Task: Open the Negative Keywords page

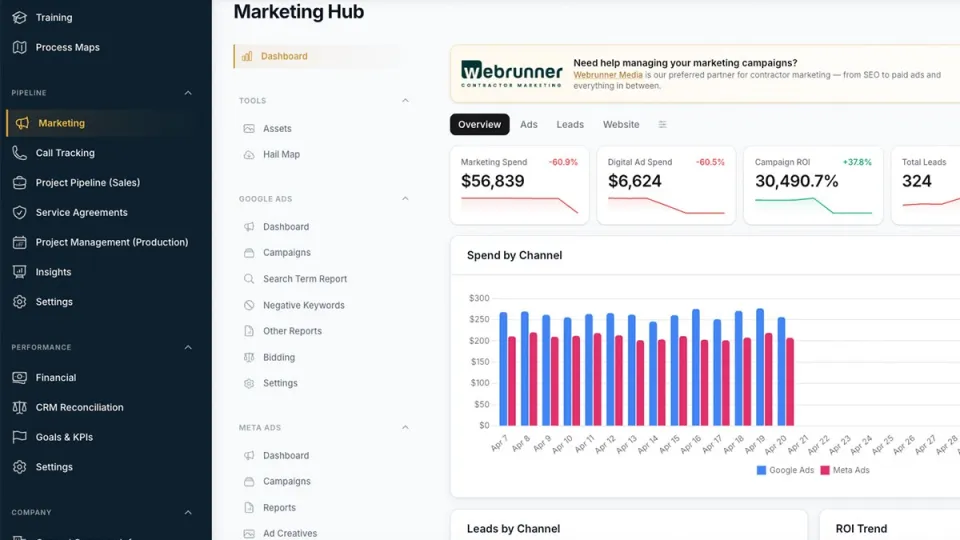Action: click(304, 305)
